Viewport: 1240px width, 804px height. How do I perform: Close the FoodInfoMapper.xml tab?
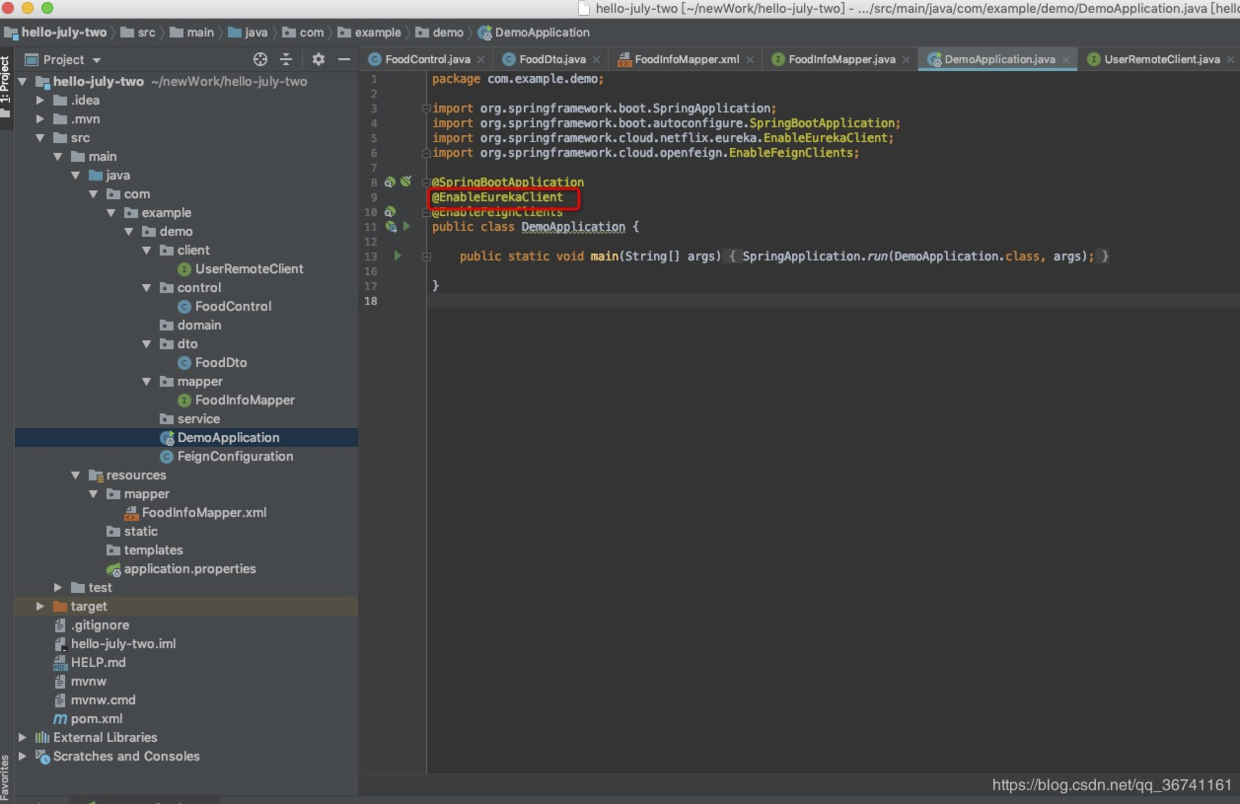click(x=750, y=60)
